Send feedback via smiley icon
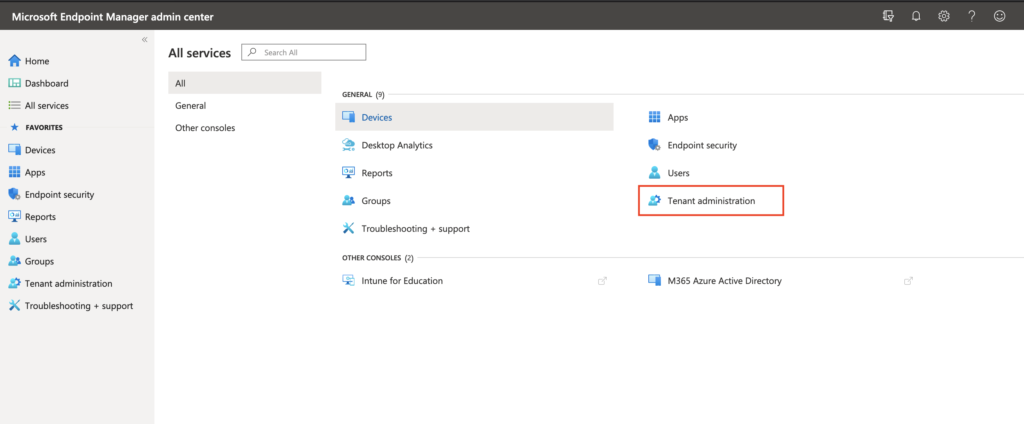Image resolution: width=1024 pixels, height=424 pixels. coord(999,16)
